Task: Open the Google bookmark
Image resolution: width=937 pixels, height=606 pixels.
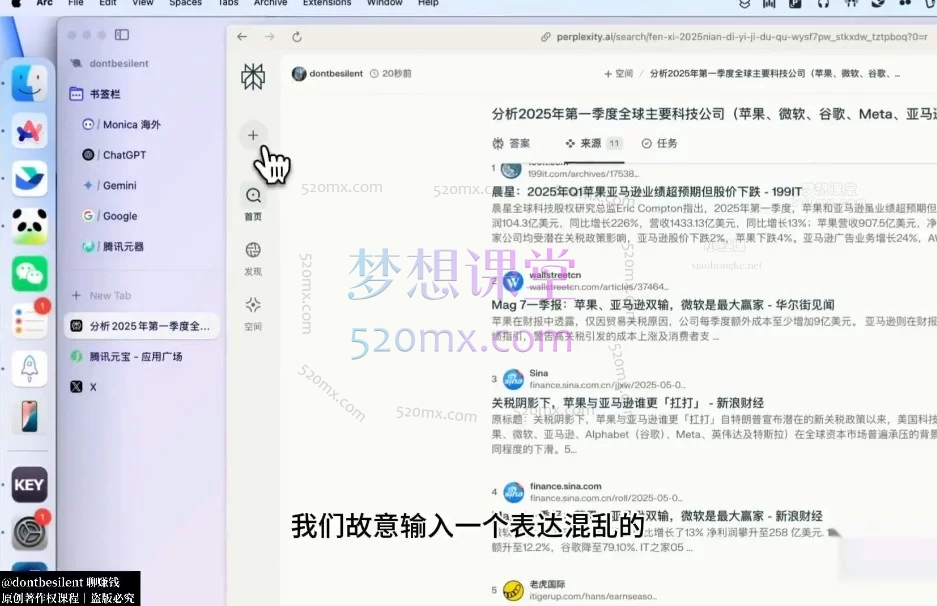Action: tap(110, 216)
